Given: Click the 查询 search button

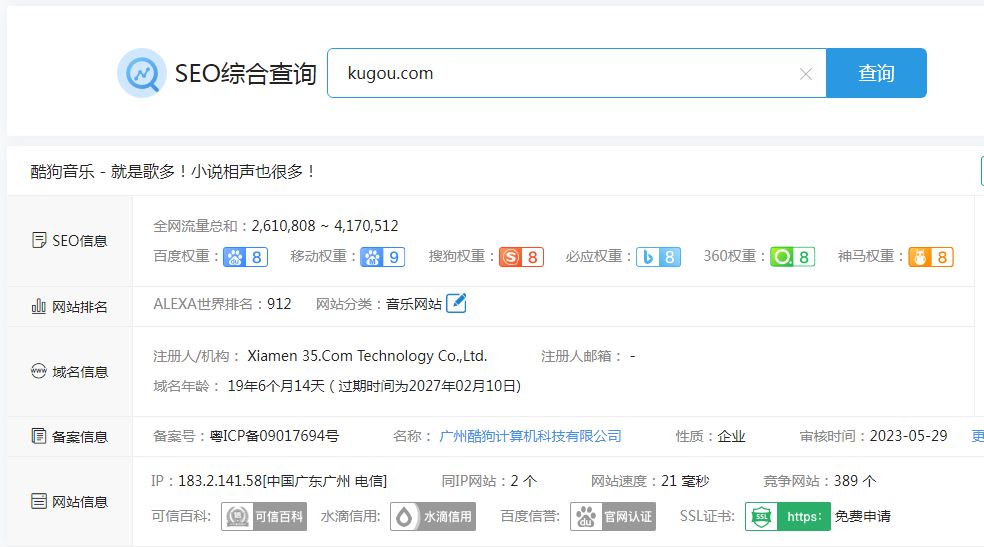Looking at the screenshot, I should tap(876, 73).
